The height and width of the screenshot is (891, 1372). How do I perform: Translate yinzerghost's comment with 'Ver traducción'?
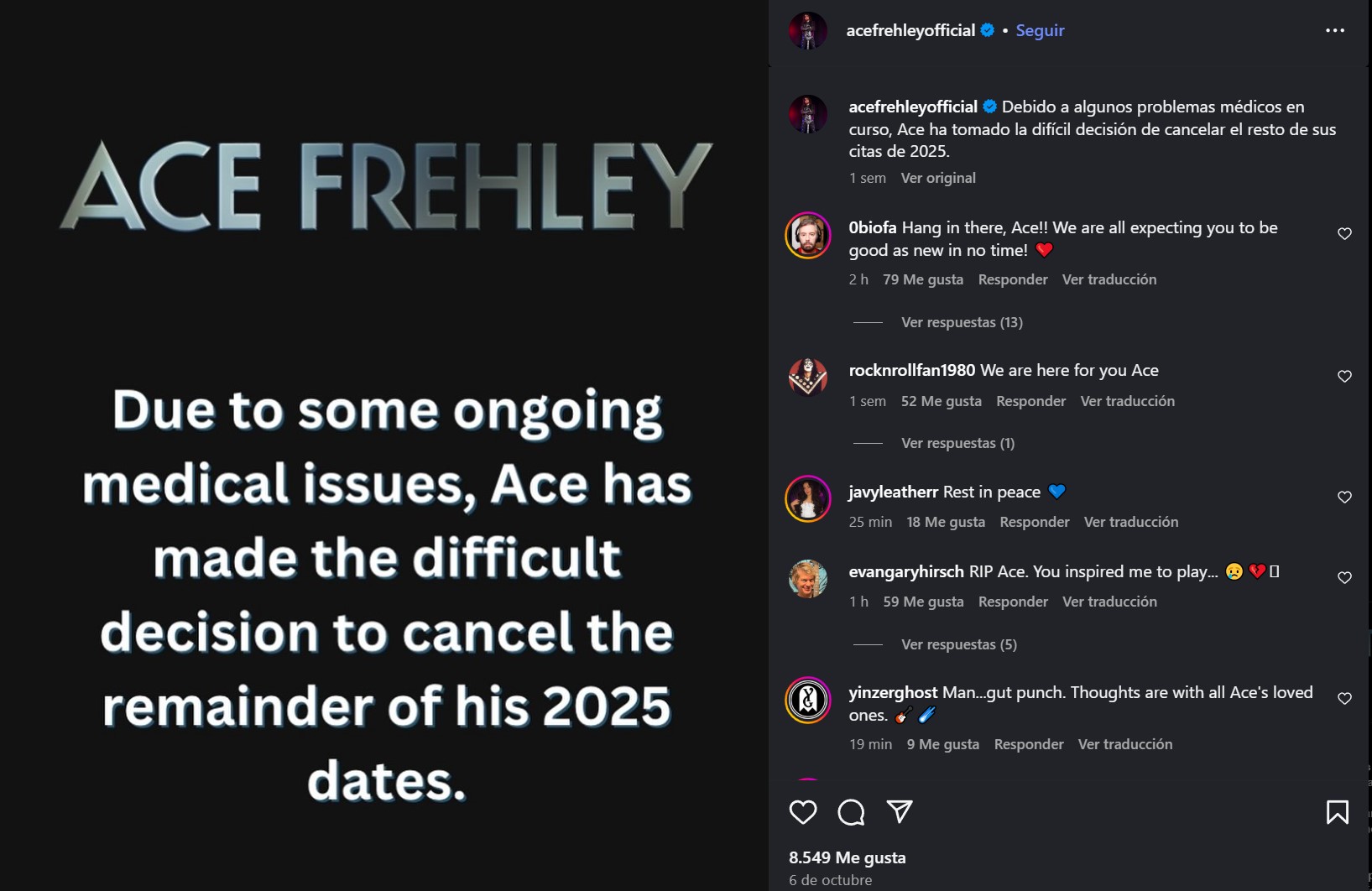1124,744
